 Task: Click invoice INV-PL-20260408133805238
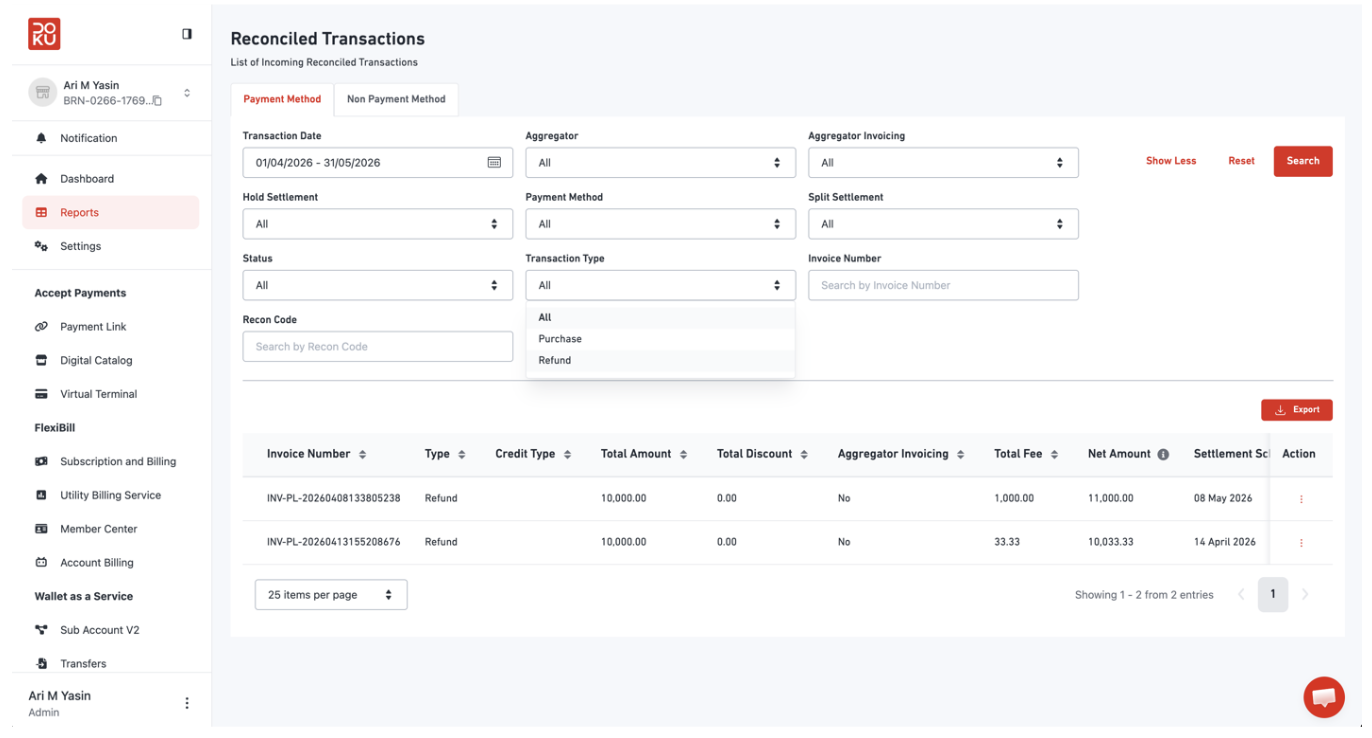333,498
